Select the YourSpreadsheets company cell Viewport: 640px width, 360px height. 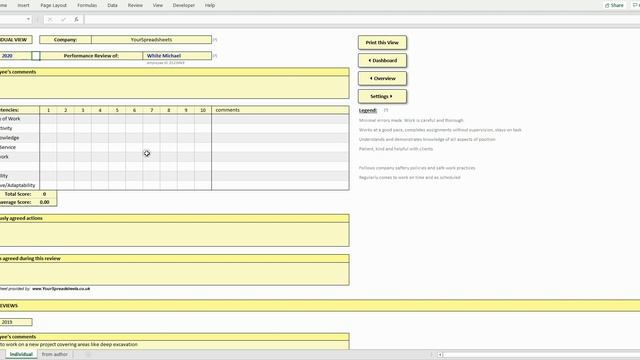pyautogui.click(x=151, y=40)
